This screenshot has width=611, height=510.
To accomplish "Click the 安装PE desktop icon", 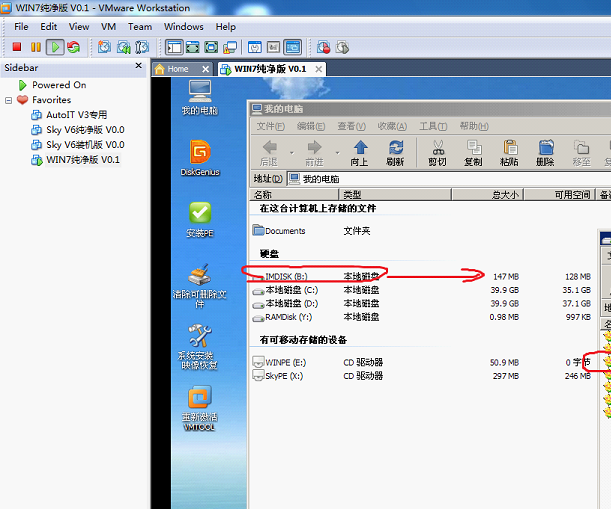I will 200,220.
